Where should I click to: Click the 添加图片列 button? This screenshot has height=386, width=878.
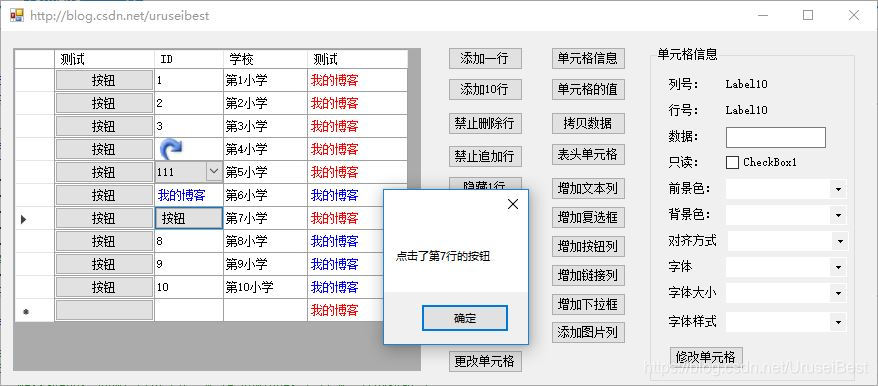coord(588,332)
